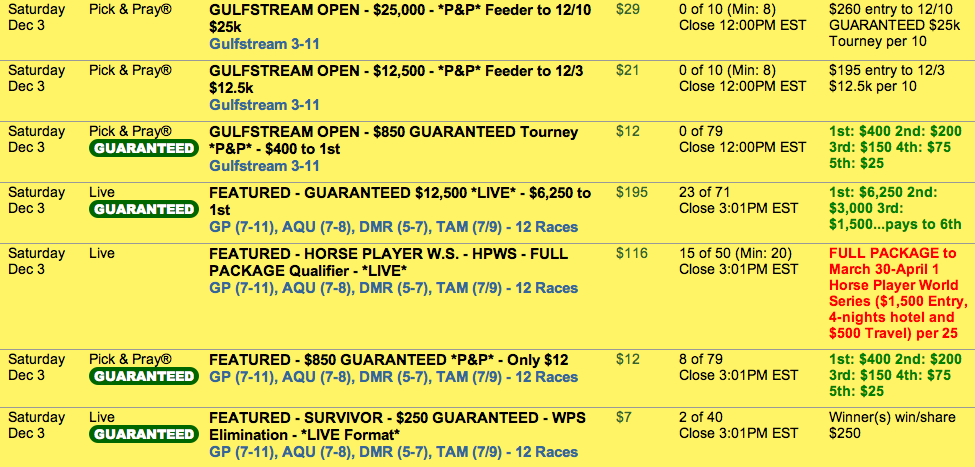Open Gulfstream 3-11 link under $850 Tourney
The image size is (975, 467).
(x=264, y=166)
